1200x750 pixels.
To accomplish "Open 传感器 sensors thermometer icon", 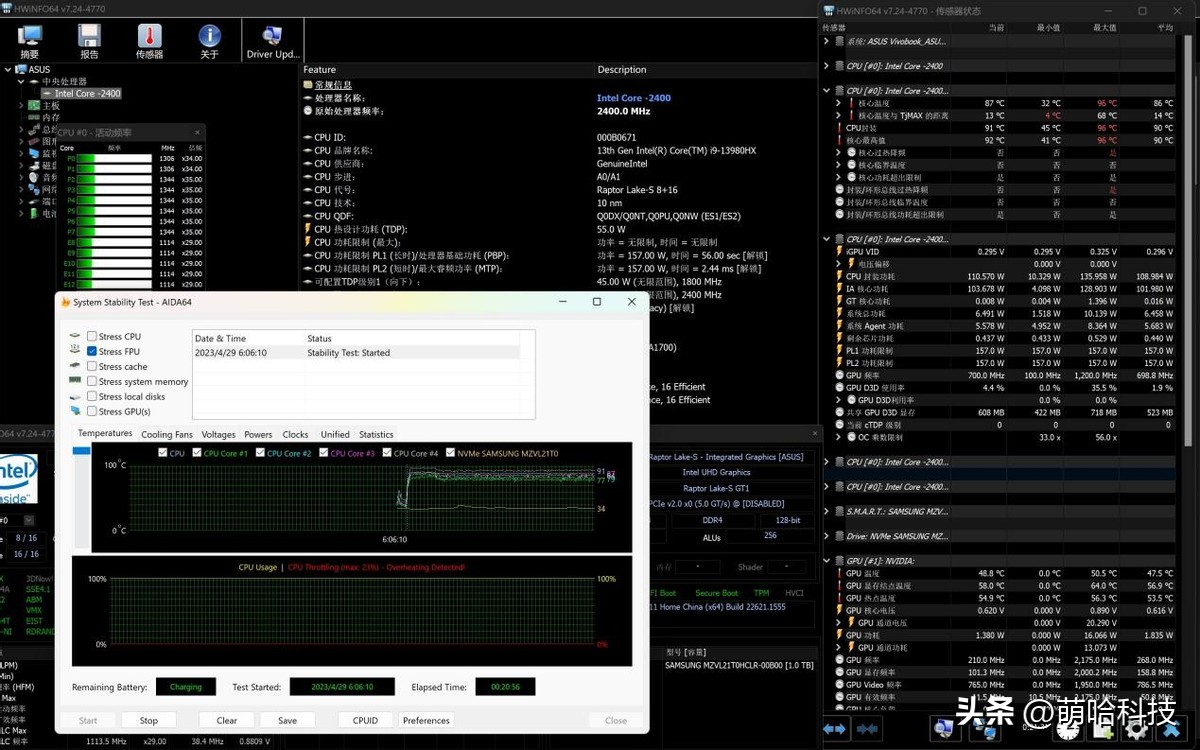I will coord(149,41).
